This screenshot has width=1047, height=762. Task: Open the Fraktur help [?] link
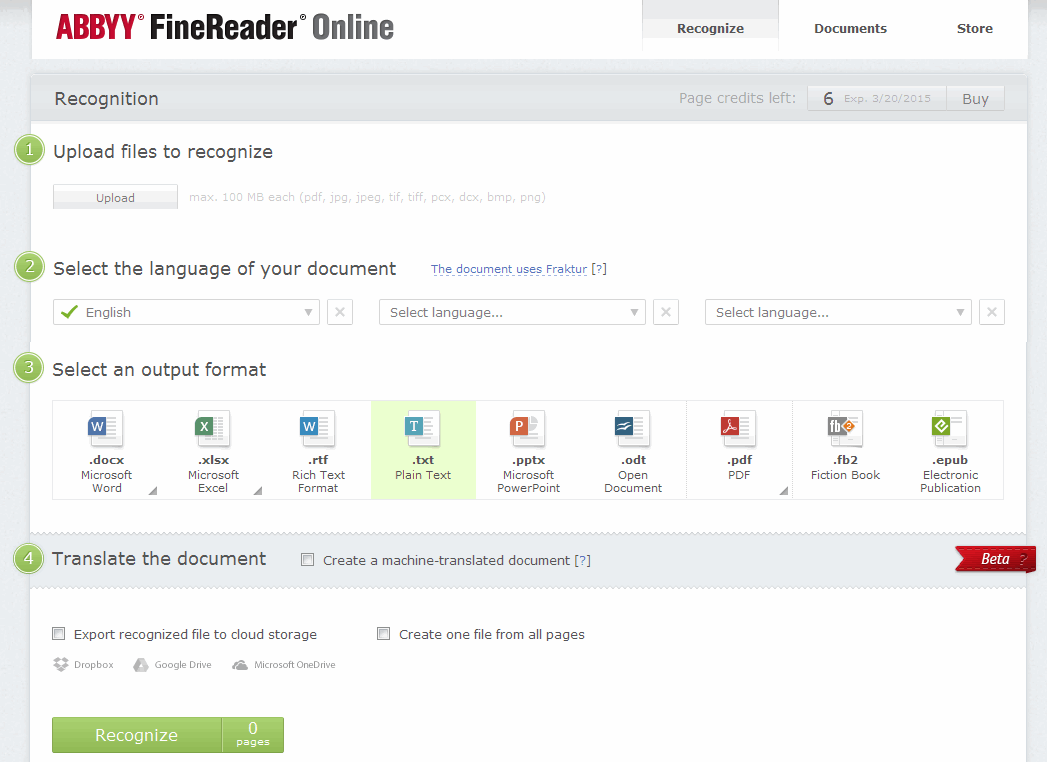point(599,269)
